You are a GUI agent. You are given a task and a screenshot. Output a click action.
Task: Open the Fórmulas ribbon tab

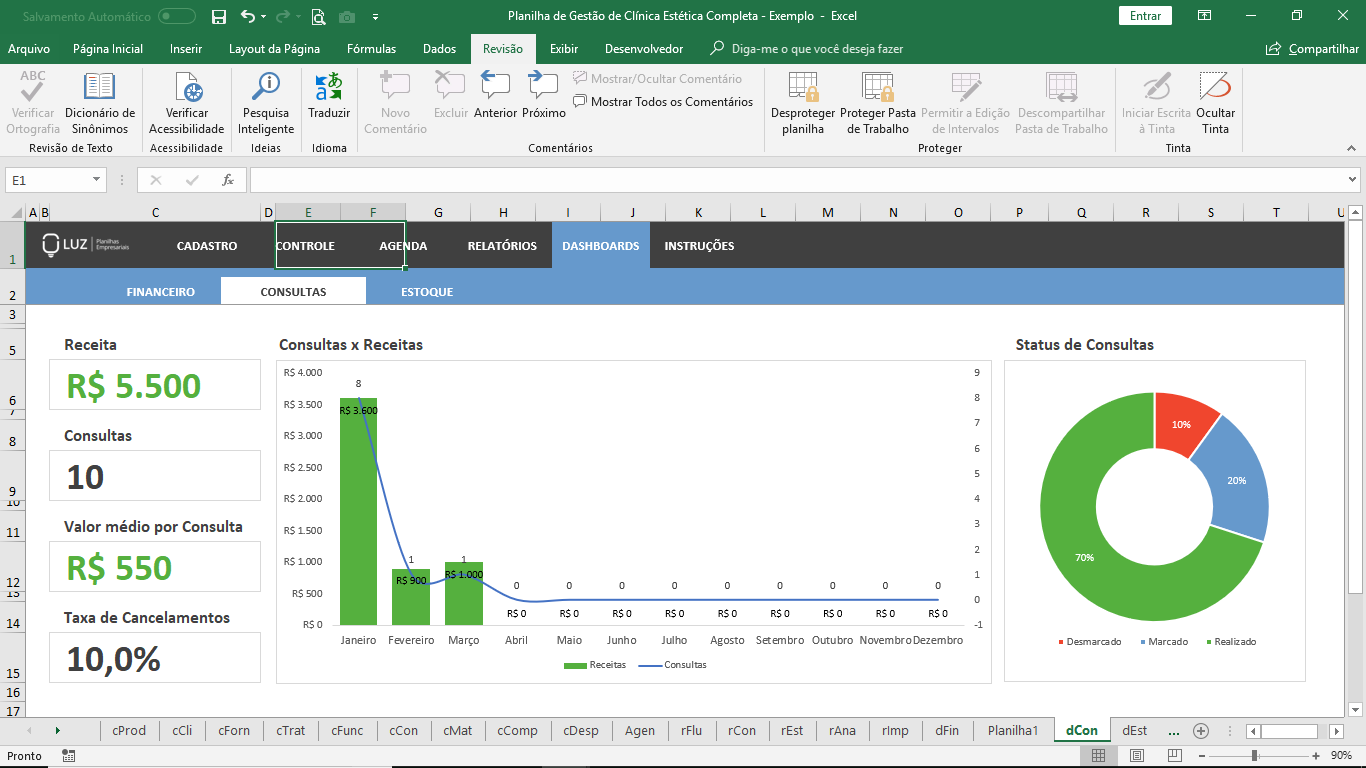(371, 49)
